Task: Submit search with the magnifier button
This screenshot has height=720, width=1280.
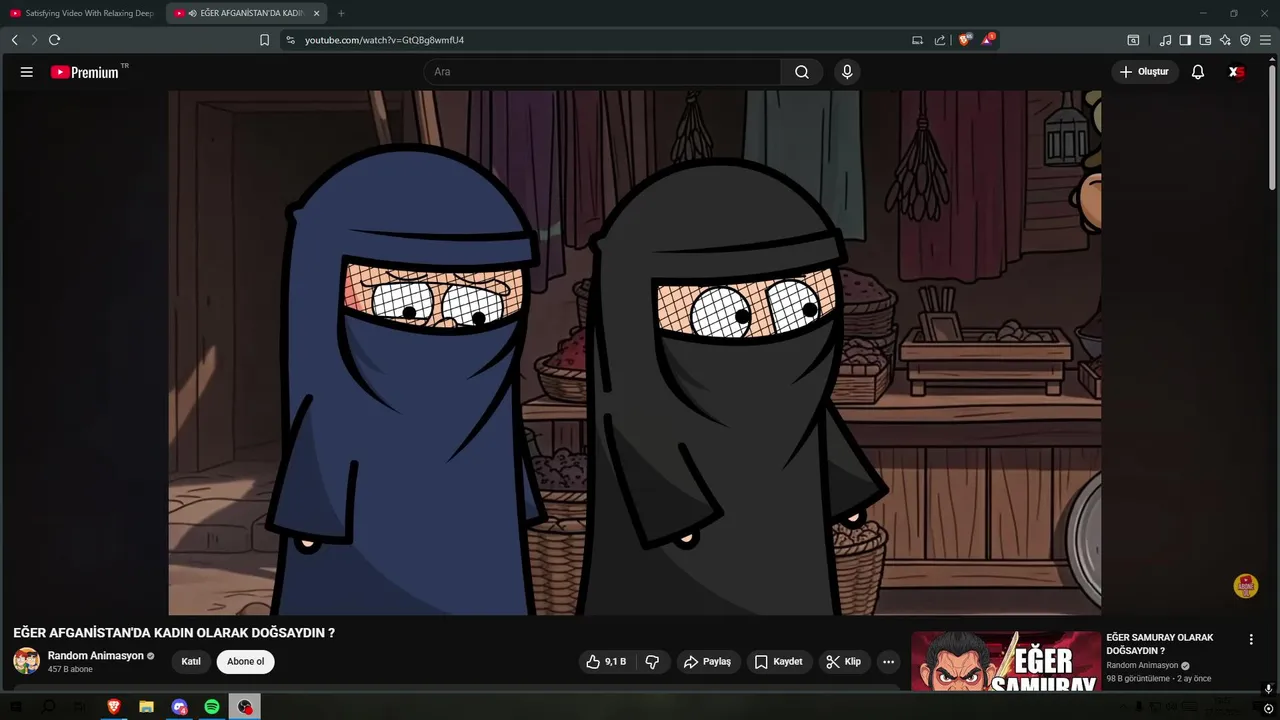Action: (x=802, y=72)
